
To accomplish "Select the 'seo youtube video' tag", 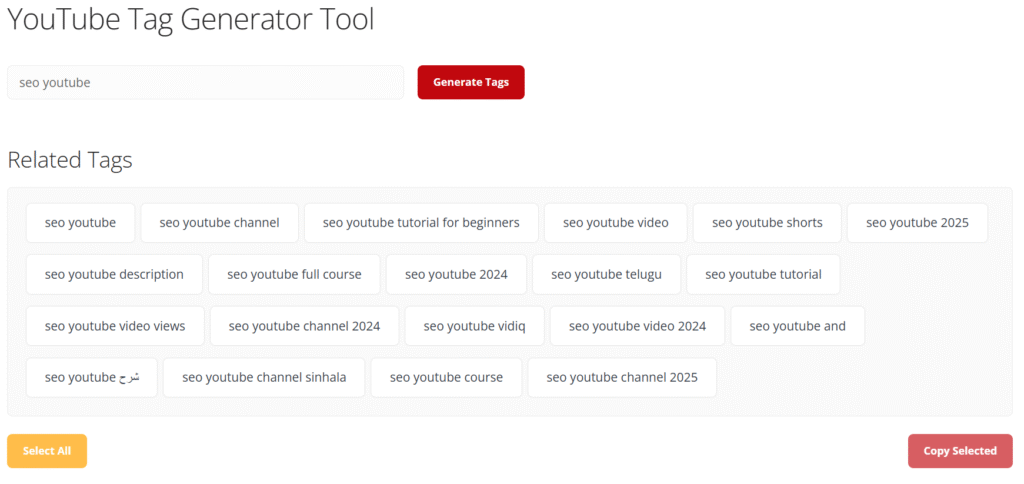I will click(616, 223).
